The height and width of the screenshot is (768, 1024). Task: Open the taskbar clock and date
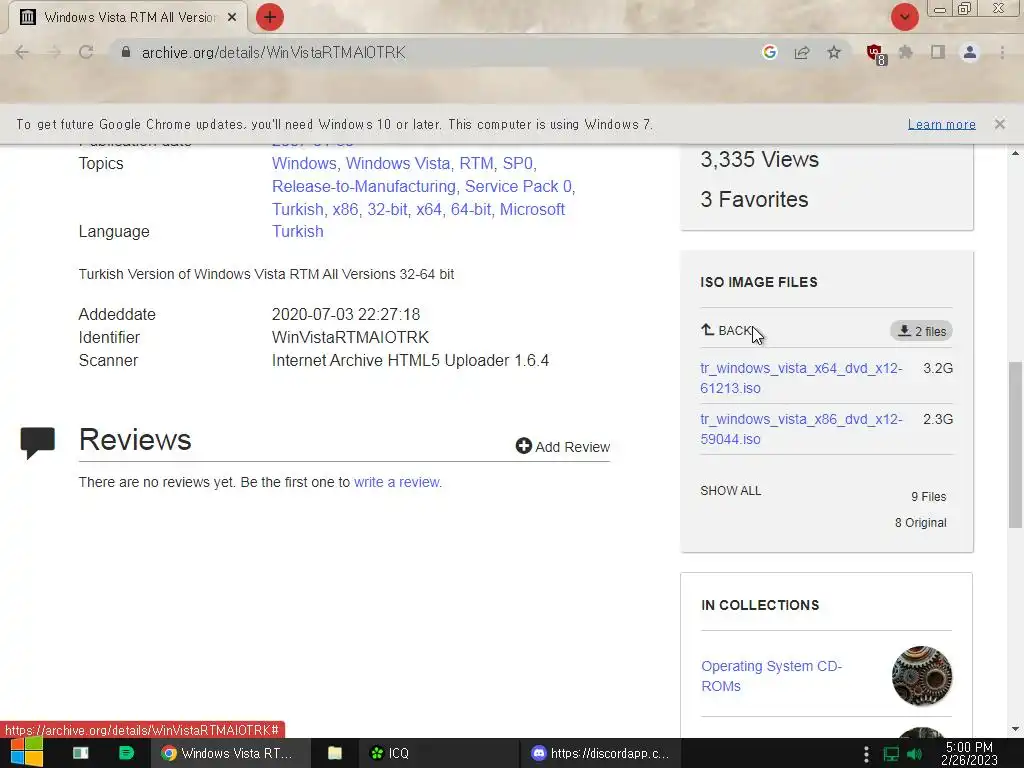tap(969, 753)
